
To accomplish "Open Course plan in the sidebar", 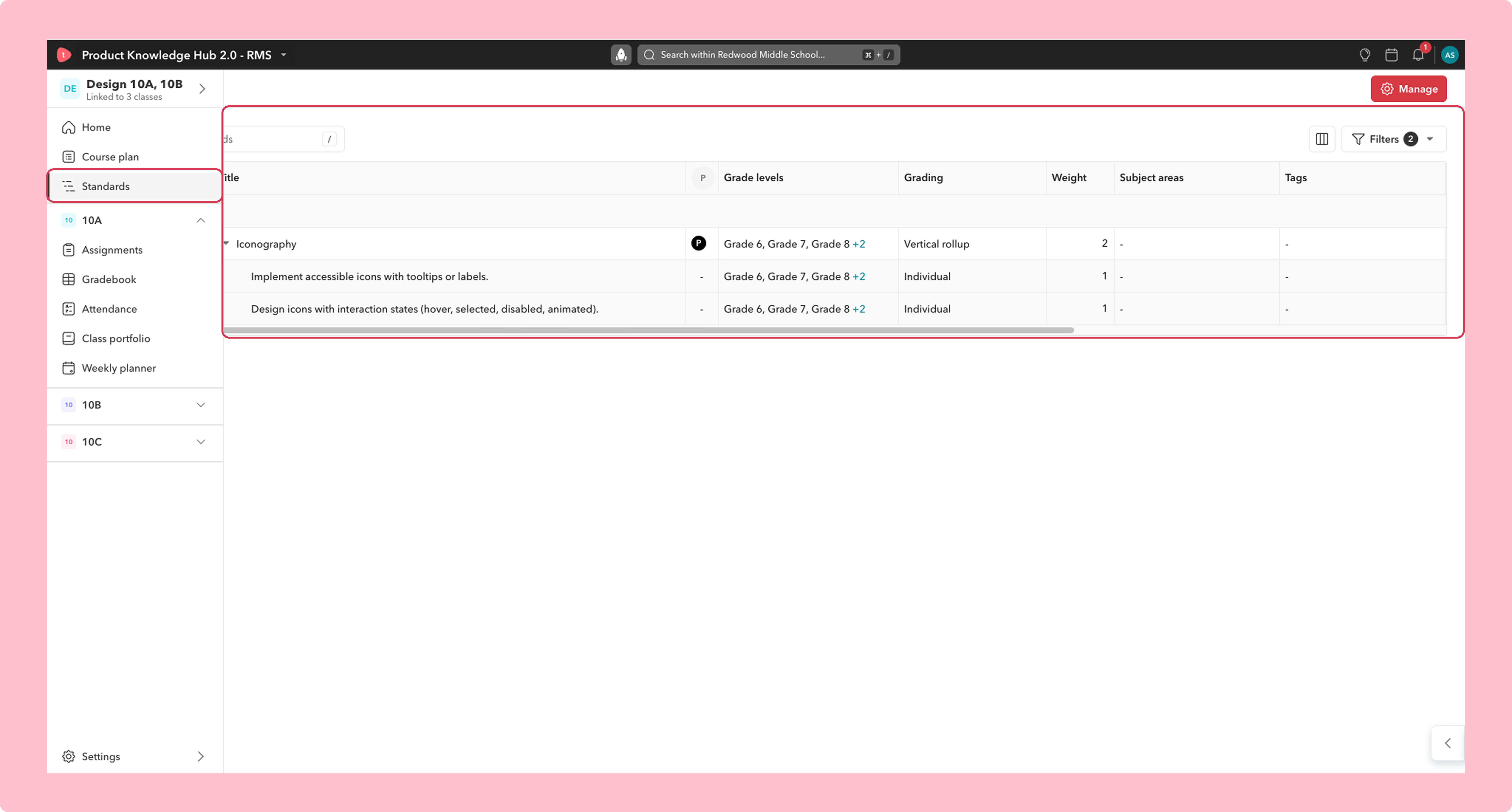I will [135, 157].
